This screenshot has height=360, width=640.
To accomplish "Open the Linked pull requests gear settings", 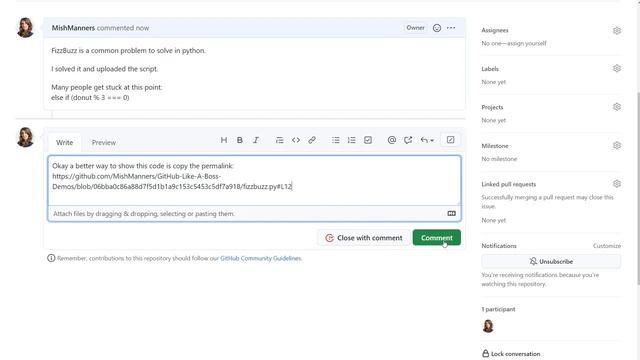I will click(617, 184).
